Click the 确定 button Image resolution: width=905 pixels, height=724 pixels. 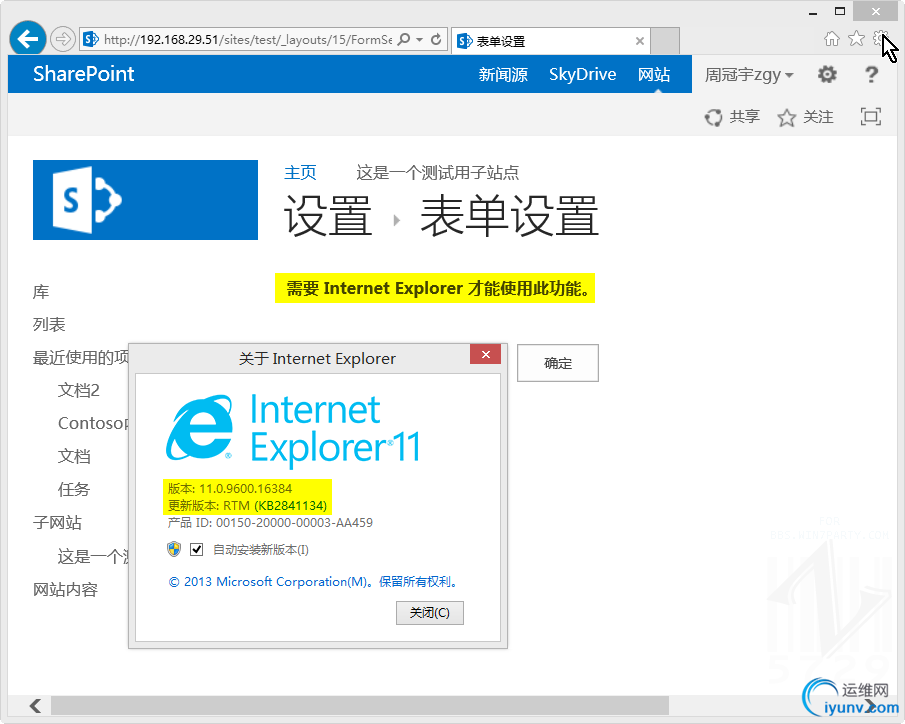point(558,363)
